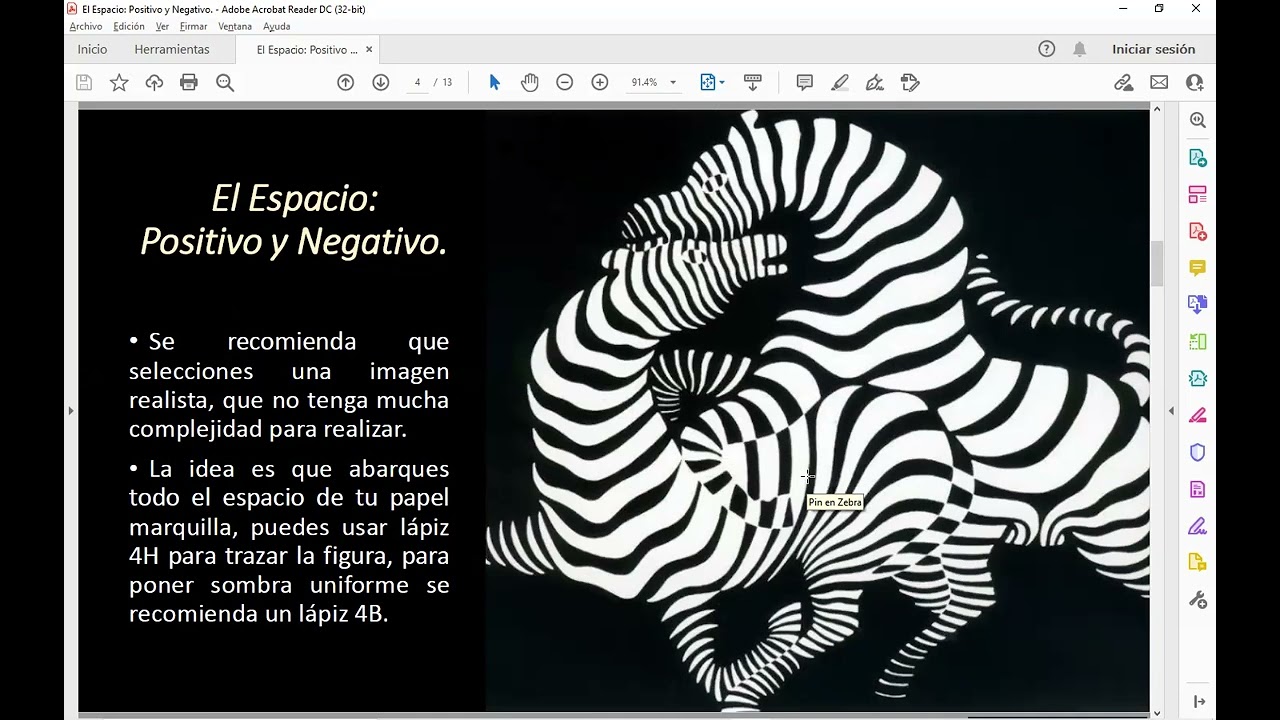Click the Pin en Zebra tooltip label
Viewport: 1280px width, 720px height.
click(835, 502)
